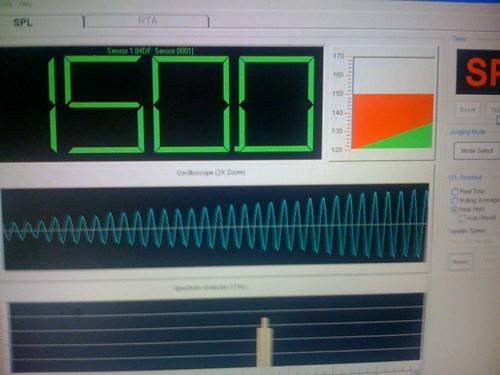Click the oscilloscope waveform display
Screen dimensions: 500x375
[215, 227]
